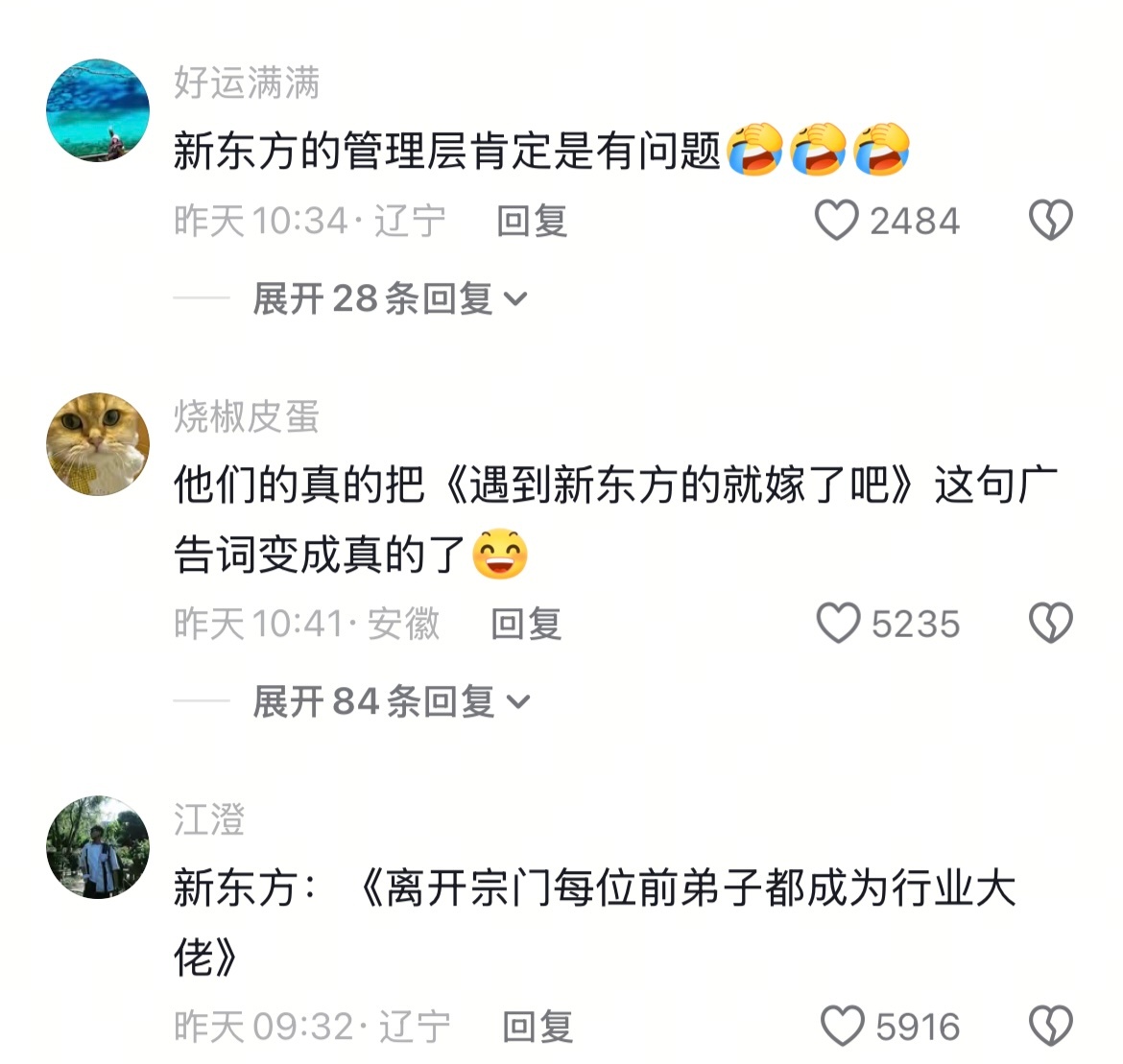Expand the 84 replies thread
The height and width of the screenshot is (1064, 1123).
pos(391,701)
